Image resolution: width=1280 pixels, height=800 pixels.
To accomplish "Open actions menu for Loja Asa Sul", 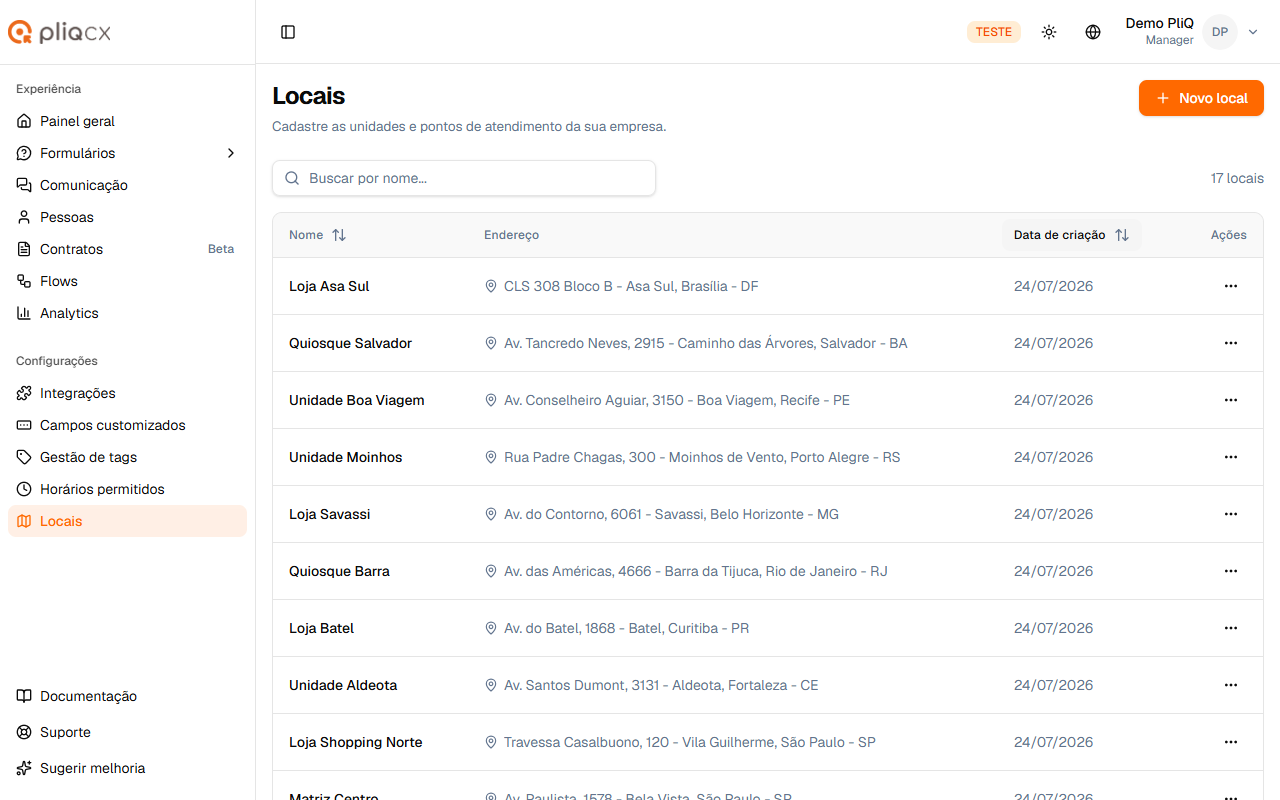I will 1231,286.
